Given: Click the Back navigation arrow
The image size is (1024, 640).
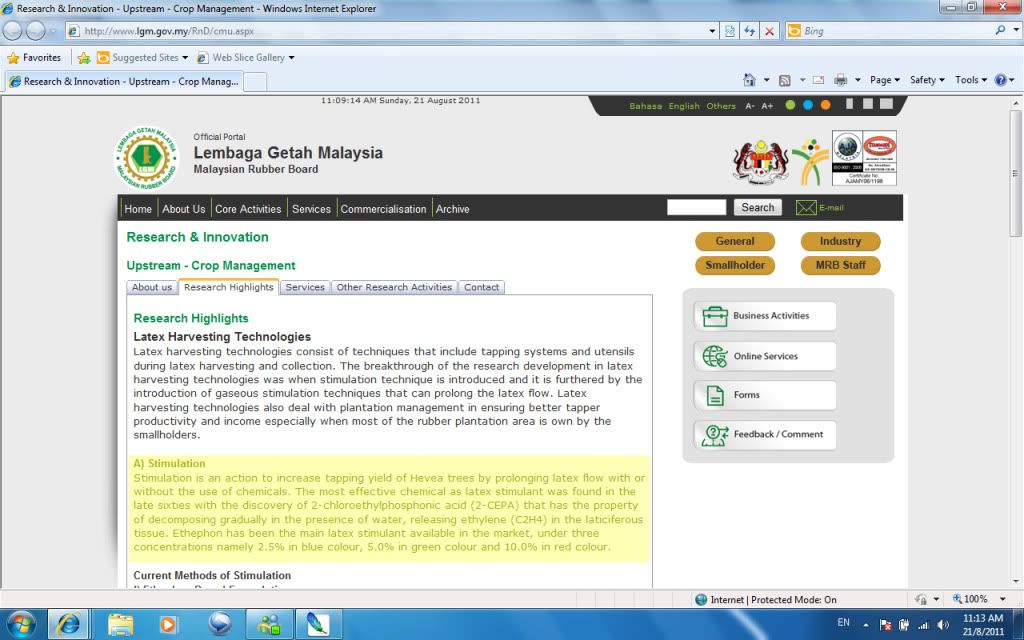Looking at the screenshot, I should coord(12,30).
